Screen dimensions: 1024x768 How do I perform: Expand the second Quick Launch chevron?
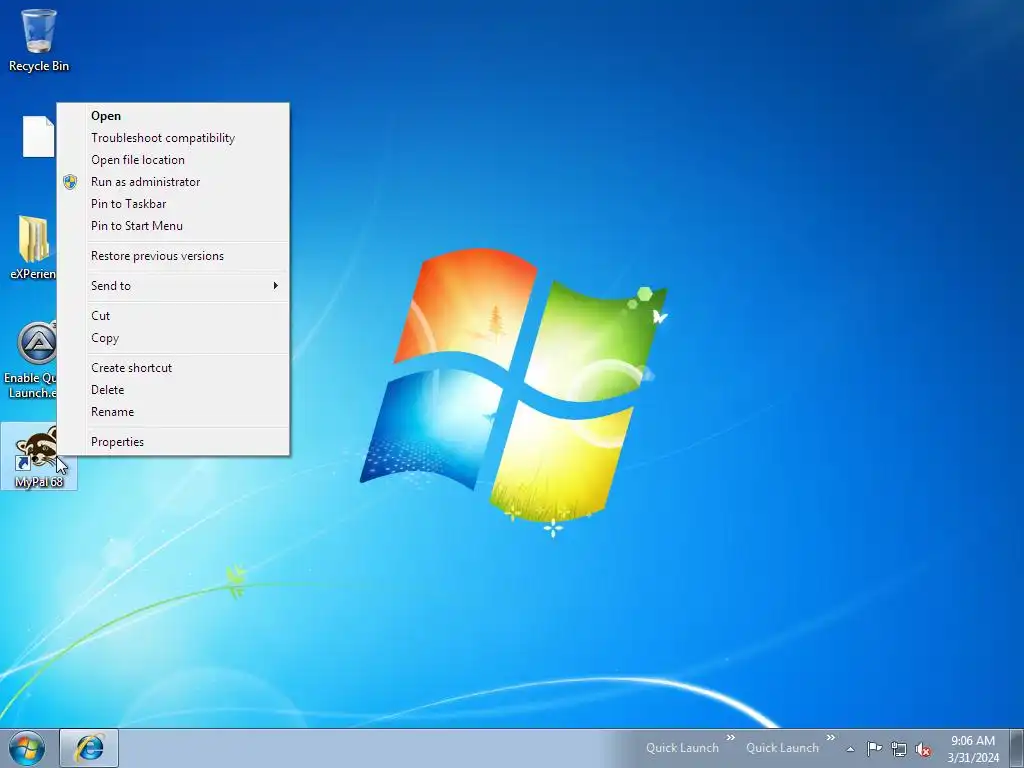pyautogui.click(x=831, y=737)
